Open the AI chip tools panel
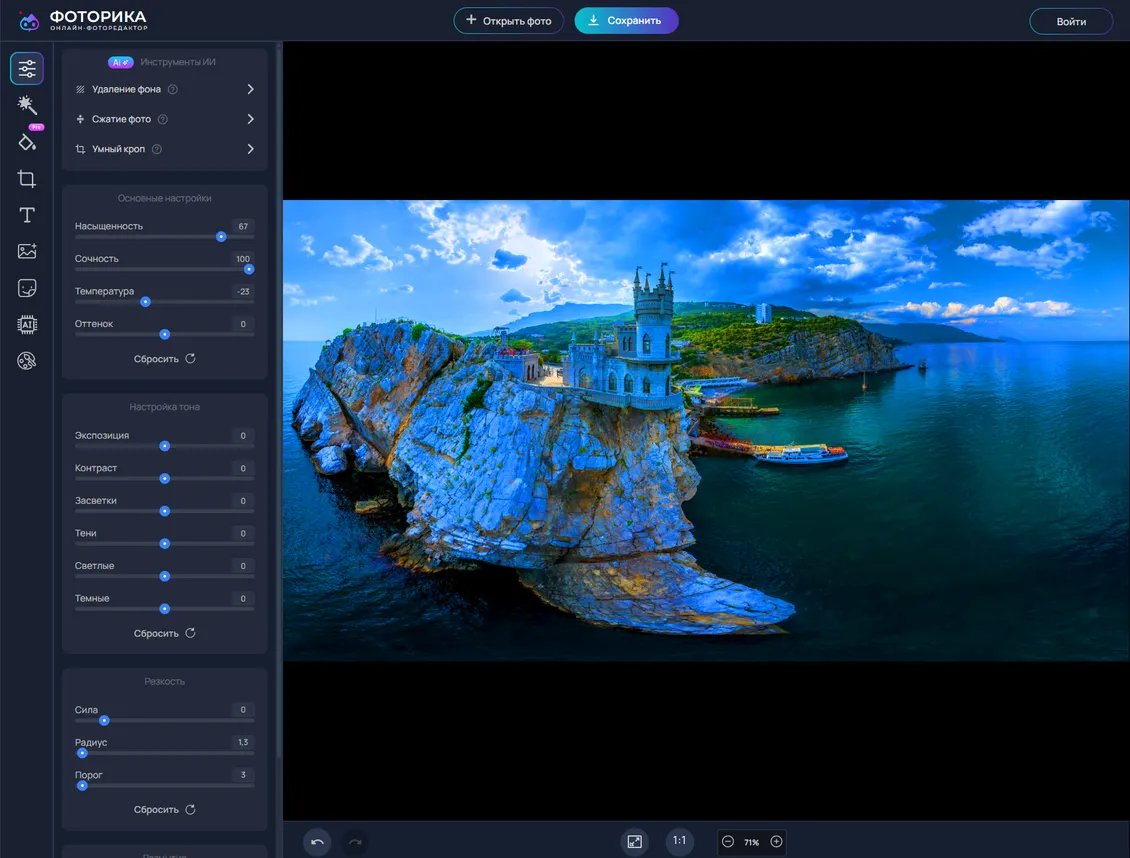Screen dimensions: 1130x858 (27, 324)
